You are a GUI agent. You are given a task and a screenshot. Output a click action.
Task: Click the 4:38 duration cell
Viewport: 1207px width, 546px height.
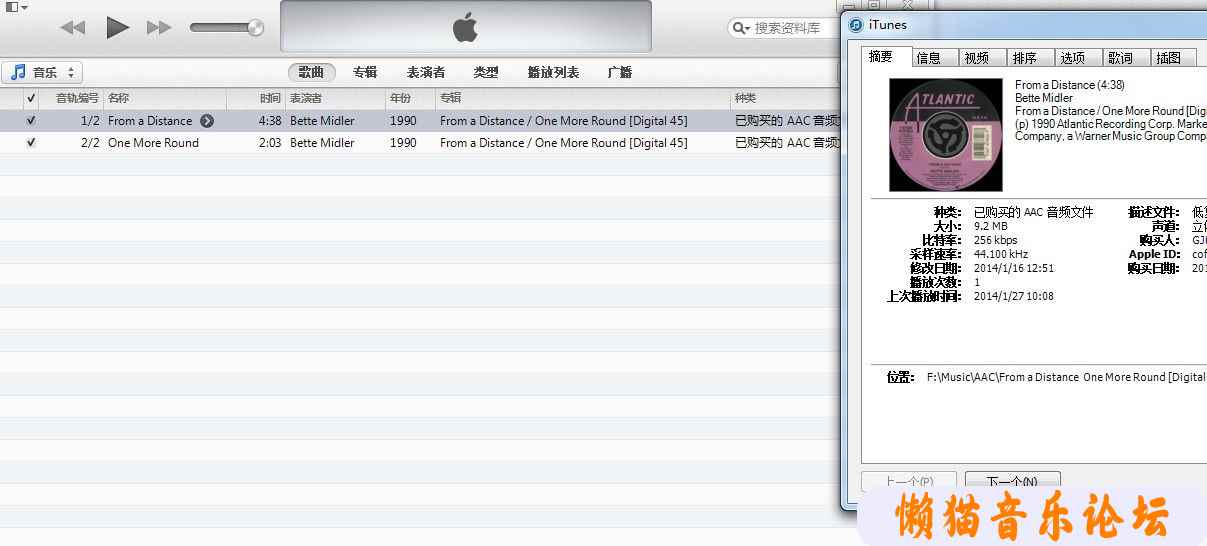click(270, 121)
